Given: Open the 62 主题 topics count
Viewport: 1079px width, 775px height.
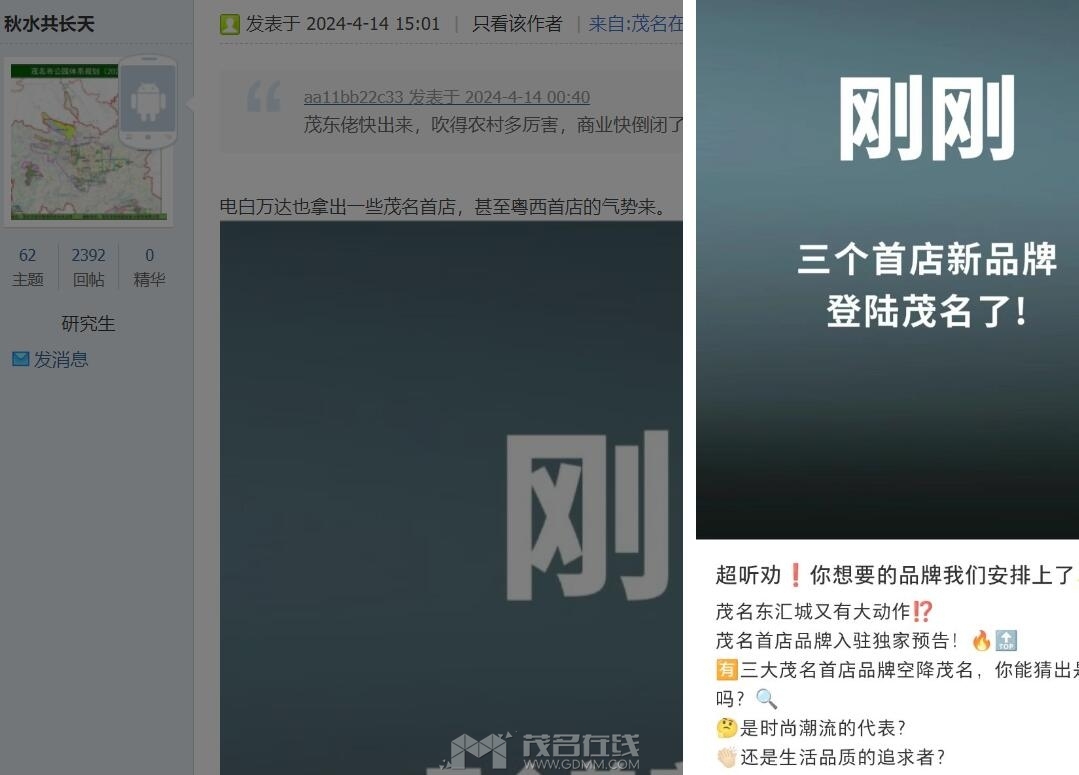Looking at the screenshot, I should coord(28,267).
